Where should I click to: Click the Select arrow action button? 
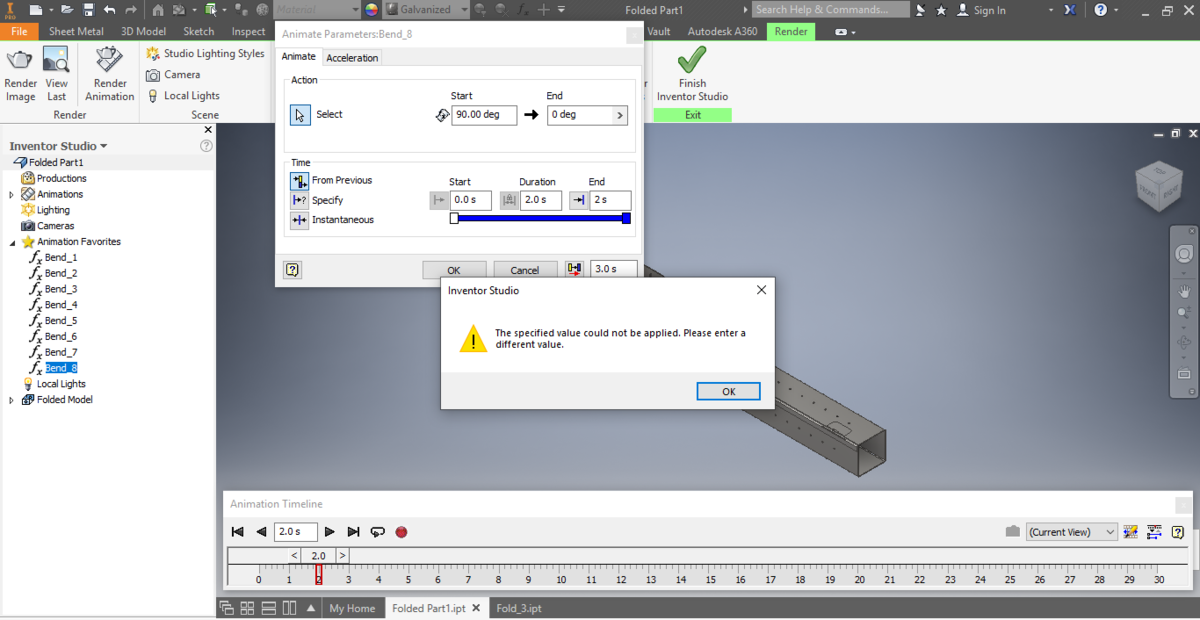tap(300, 115)
